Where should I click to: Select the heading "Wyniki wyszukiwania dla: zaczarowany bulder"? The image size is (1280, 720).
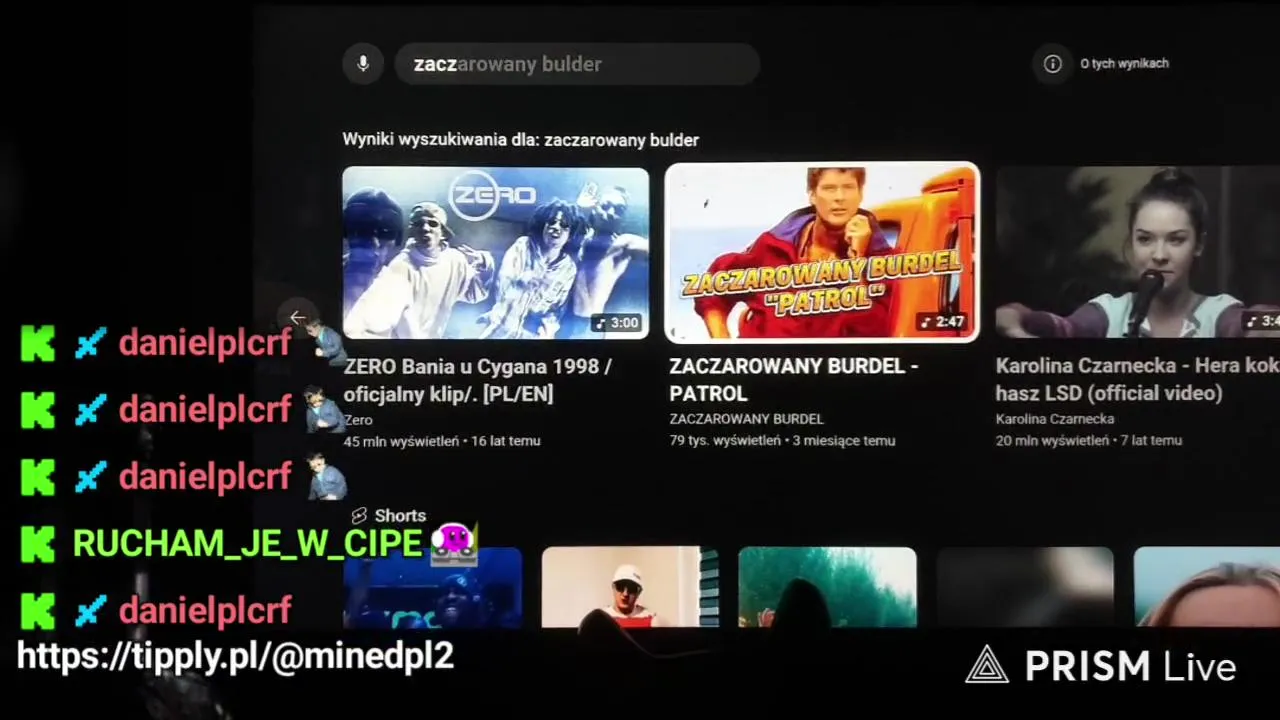click(521, 140)
